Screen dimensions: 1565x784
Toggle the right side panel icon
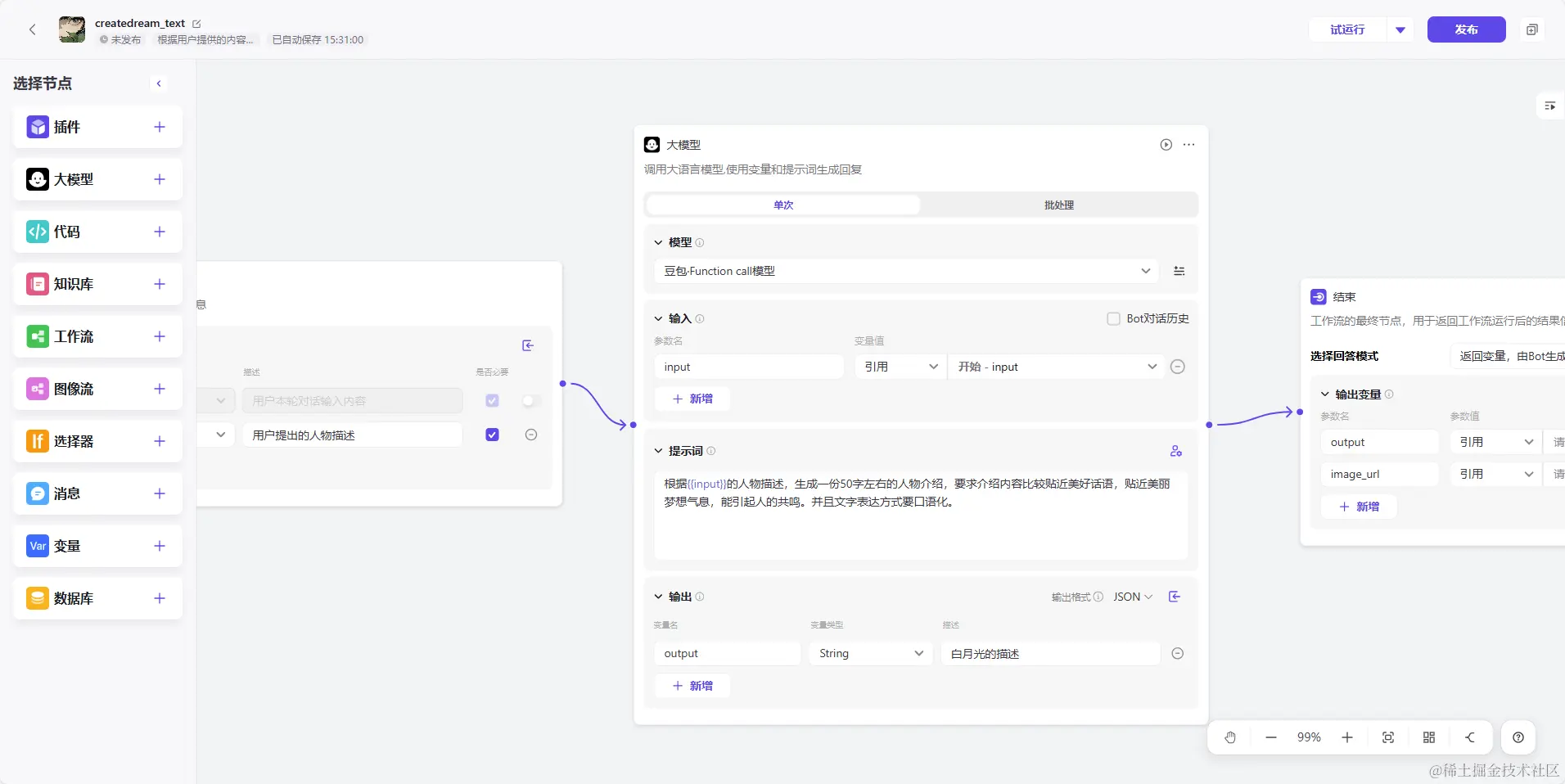pyautogui.click(x=1549, y=106)
